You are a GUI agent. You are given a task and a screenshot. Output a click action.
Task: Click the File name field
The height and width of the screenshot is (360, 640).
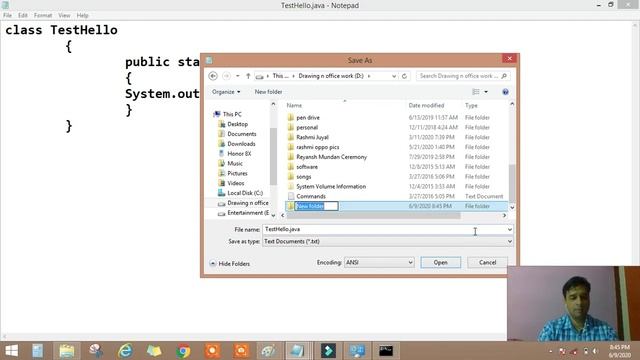coord(384,229)
